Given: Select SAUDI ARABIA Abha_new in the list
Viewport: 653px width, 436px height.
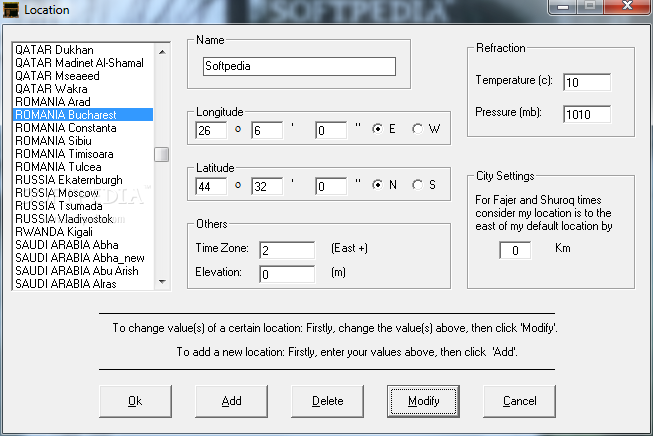Looking at the screenshot, I should click(83, 258).
